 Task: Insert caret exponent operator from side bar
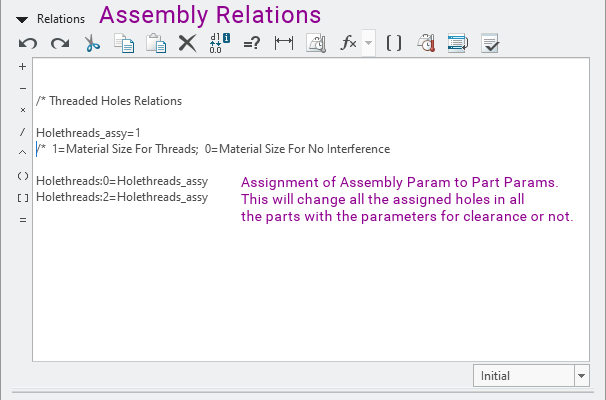point(22,153)
